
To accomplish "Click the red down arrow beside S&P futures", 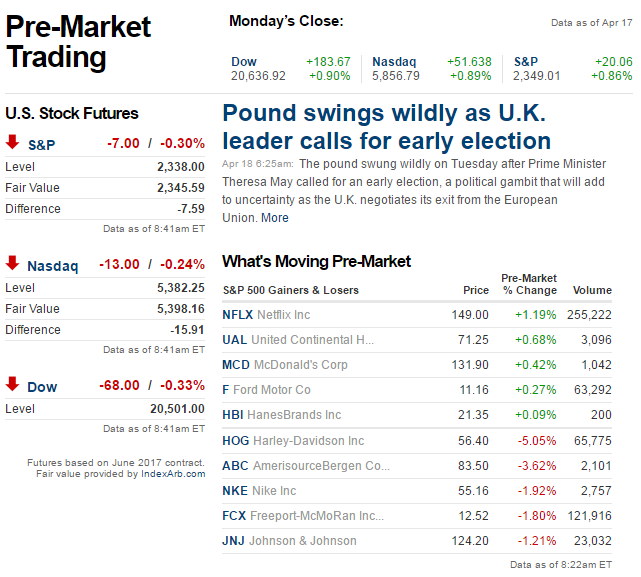I will point(12,143).
